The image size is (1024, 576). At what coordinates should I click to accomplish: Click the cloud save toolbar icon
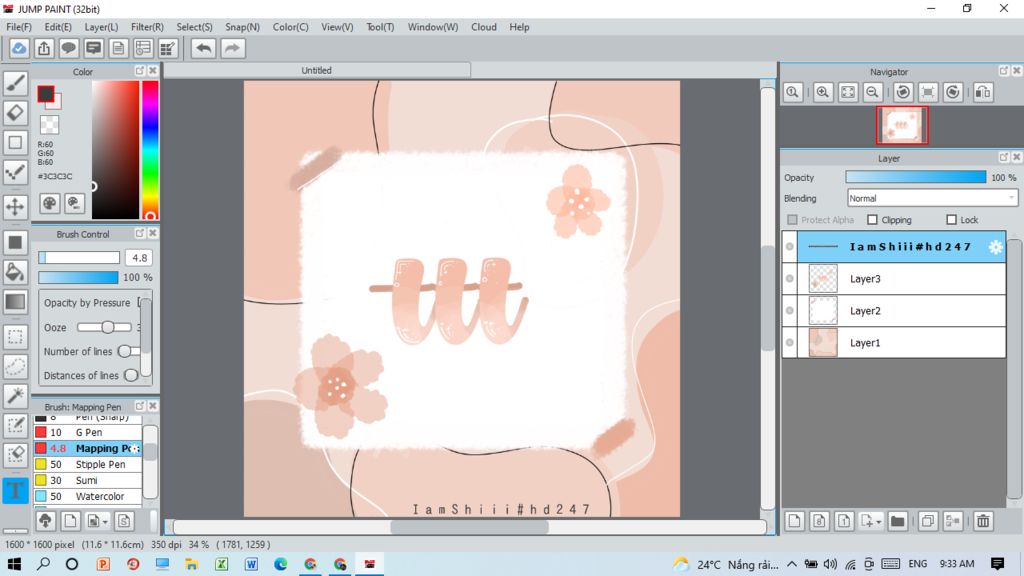pos(19,48)
